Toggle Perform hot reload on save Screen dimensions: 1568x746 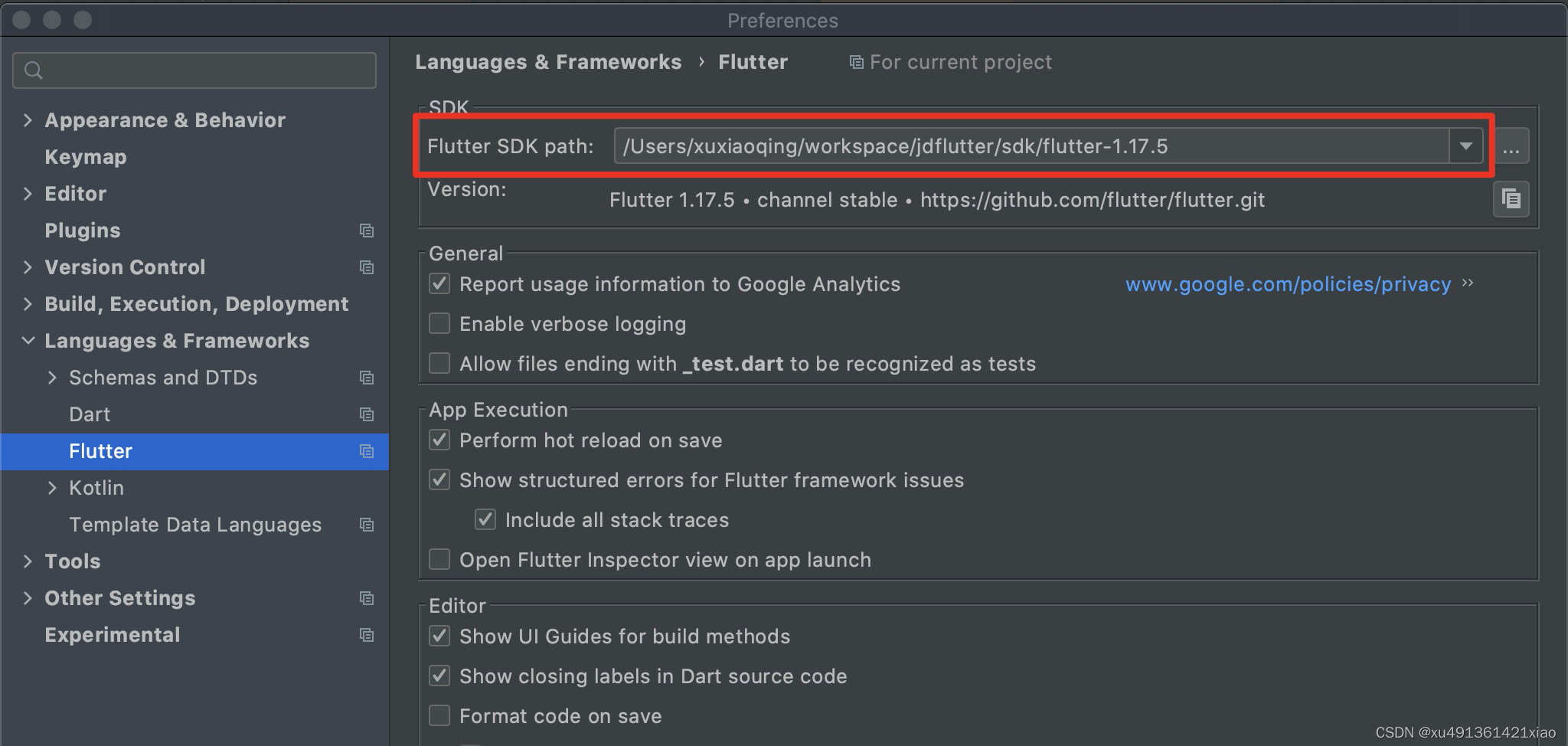439,440
